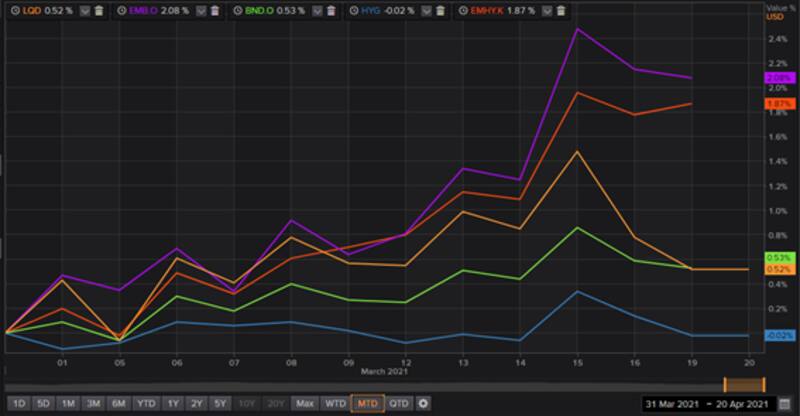
Task: Open the LQD series dropdown arrow
Action: pyautogui.click(x=83, y=10)
